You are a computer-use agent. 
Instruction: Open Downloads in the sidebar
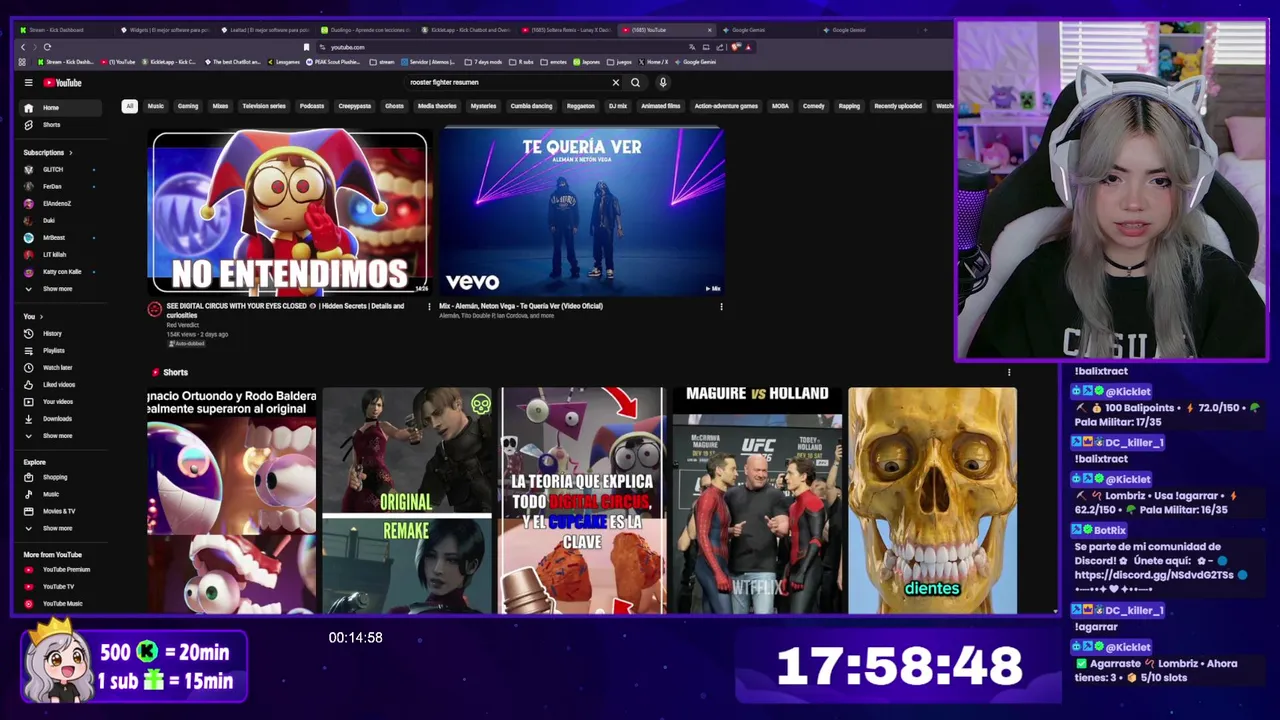62,419
